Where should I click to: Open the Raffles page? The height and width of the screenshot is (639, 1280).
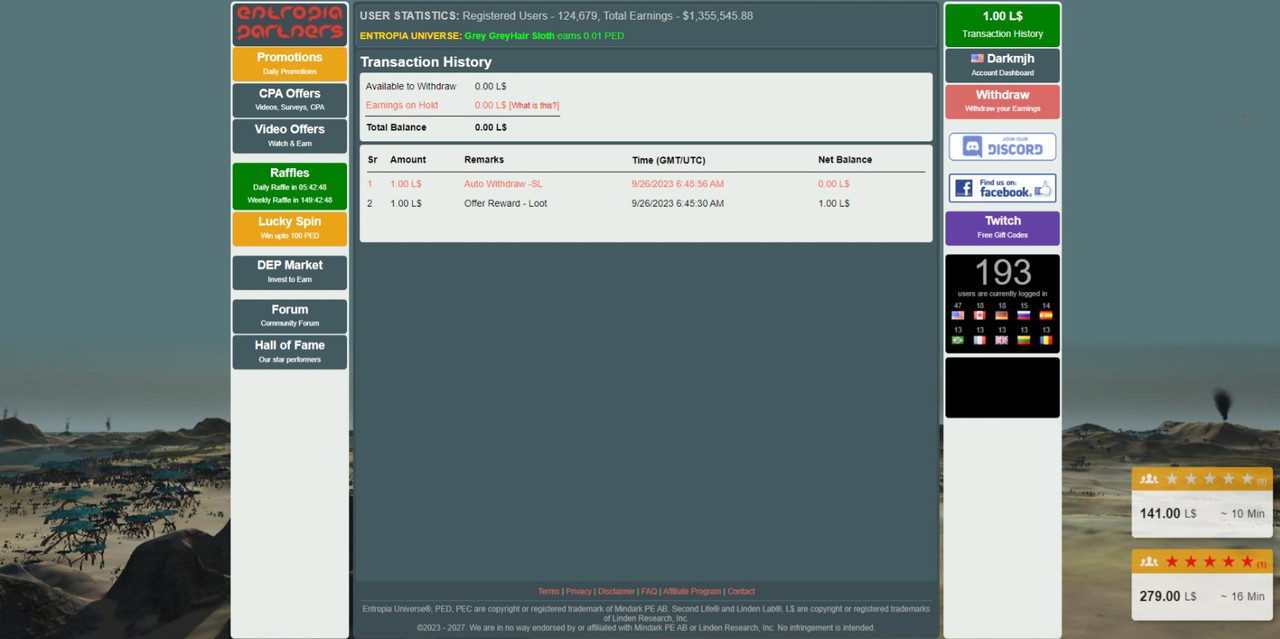tap(290, 186)
